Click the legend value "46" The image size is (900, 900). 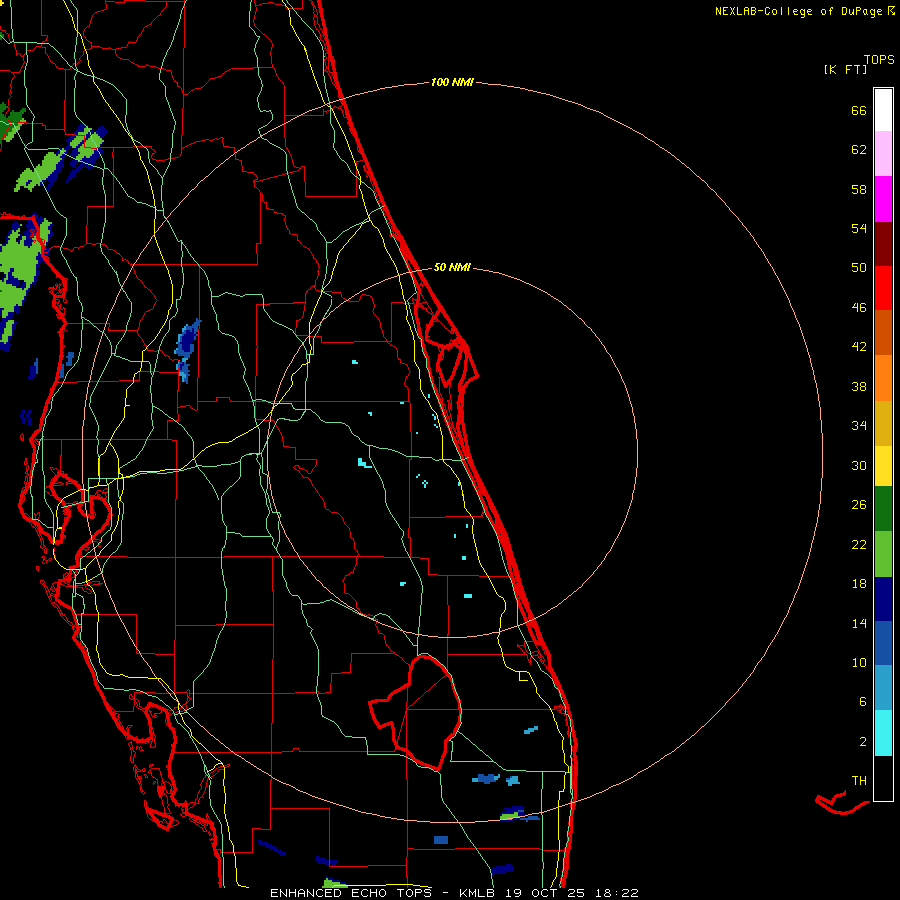tap(859, 308)
